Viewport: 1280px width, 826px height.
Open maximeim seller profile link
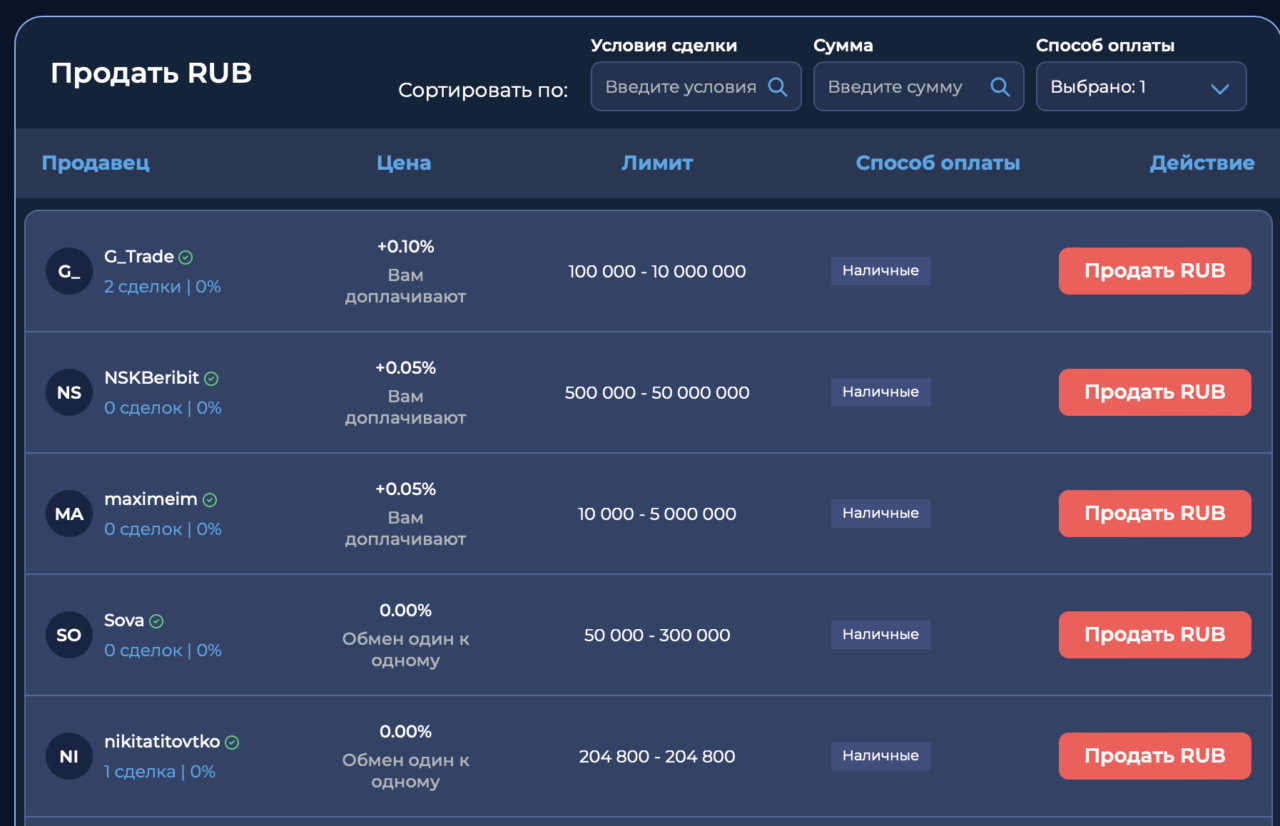coord(150,500)
